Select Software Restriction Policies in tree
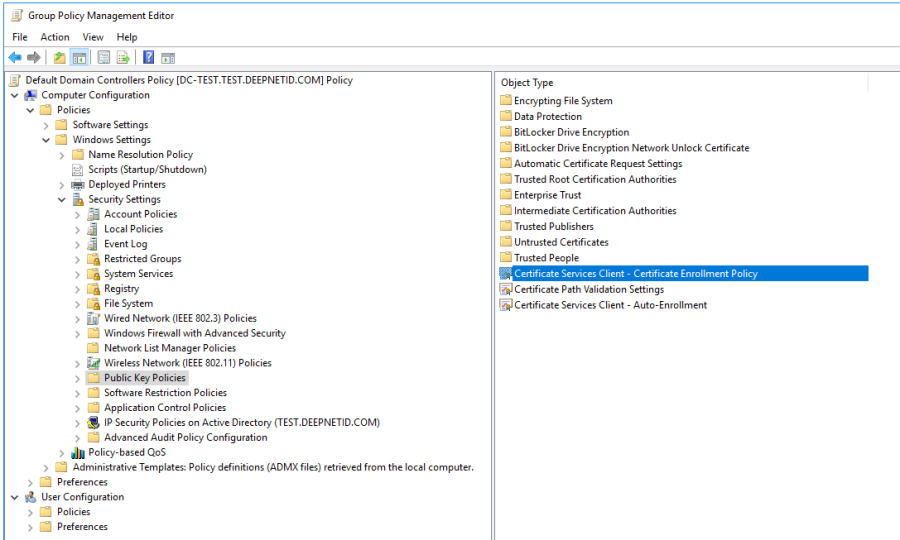 tap(165, 393)
